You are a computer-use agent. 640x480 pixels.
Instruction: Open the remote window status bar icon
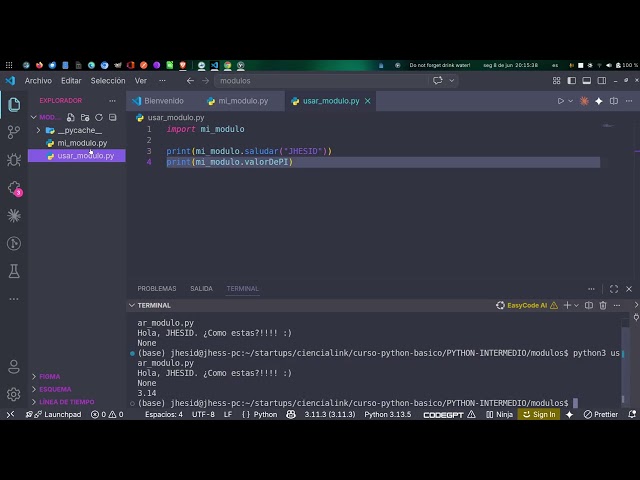[11, 414]
